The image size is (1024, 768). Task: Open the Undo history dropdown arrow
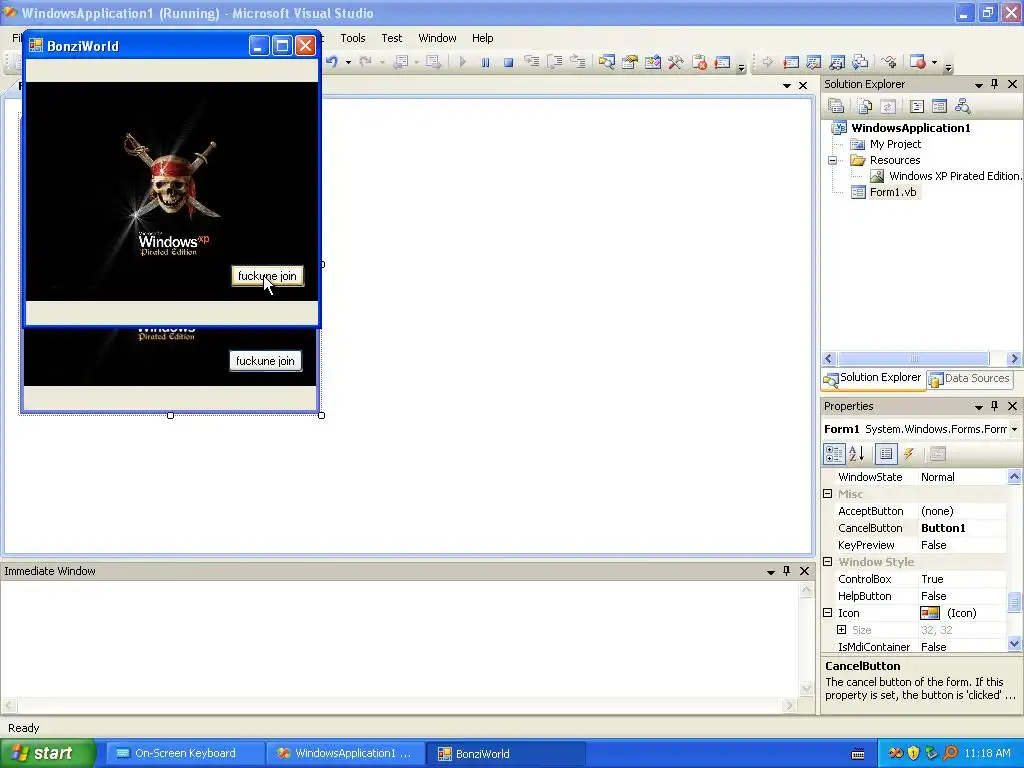pos(348,63)
